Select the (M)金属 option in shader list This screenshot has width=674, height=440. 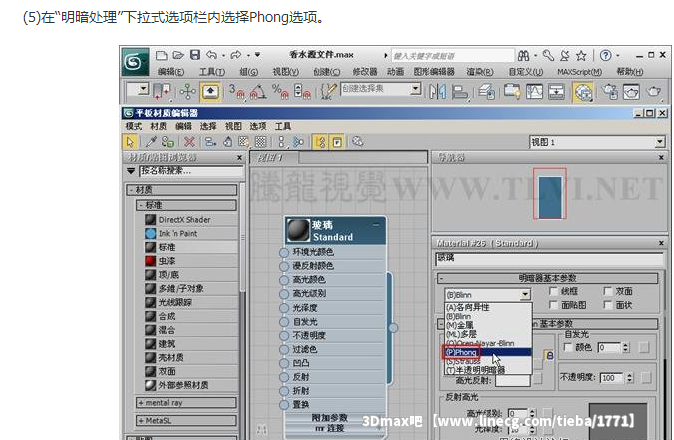click(488, 325)
